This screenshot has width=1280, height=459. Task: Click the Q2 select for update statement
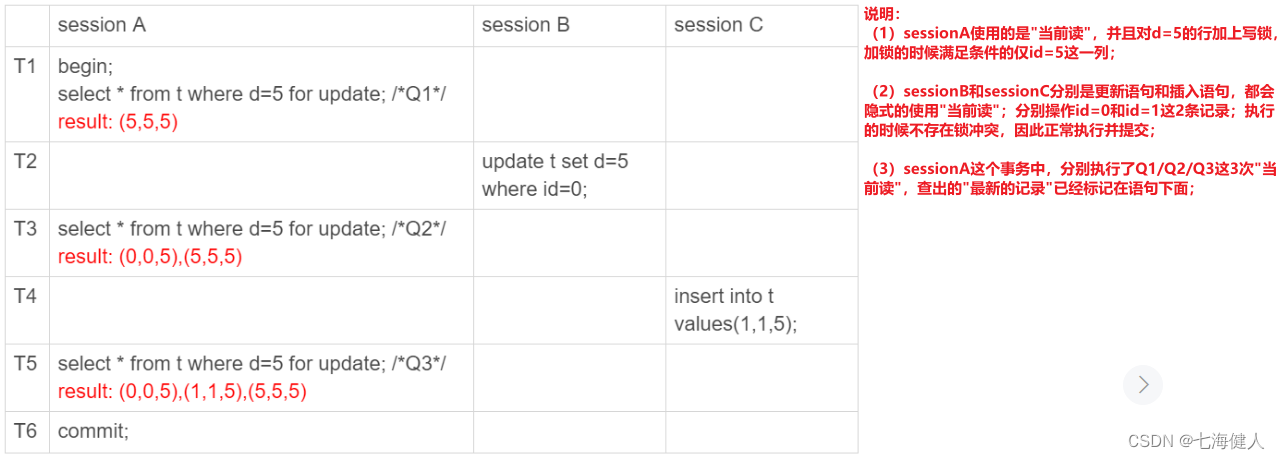pos(252,229)
